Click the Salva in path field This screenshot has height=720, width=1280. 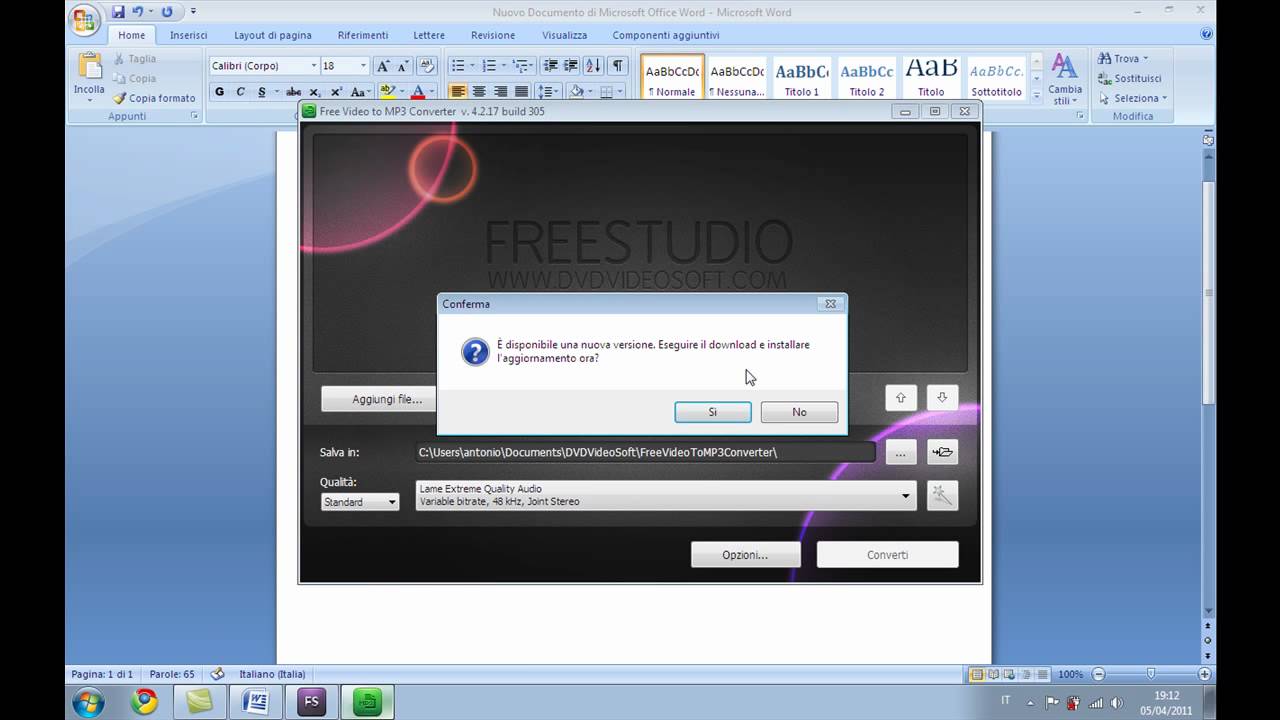[645, 452]
